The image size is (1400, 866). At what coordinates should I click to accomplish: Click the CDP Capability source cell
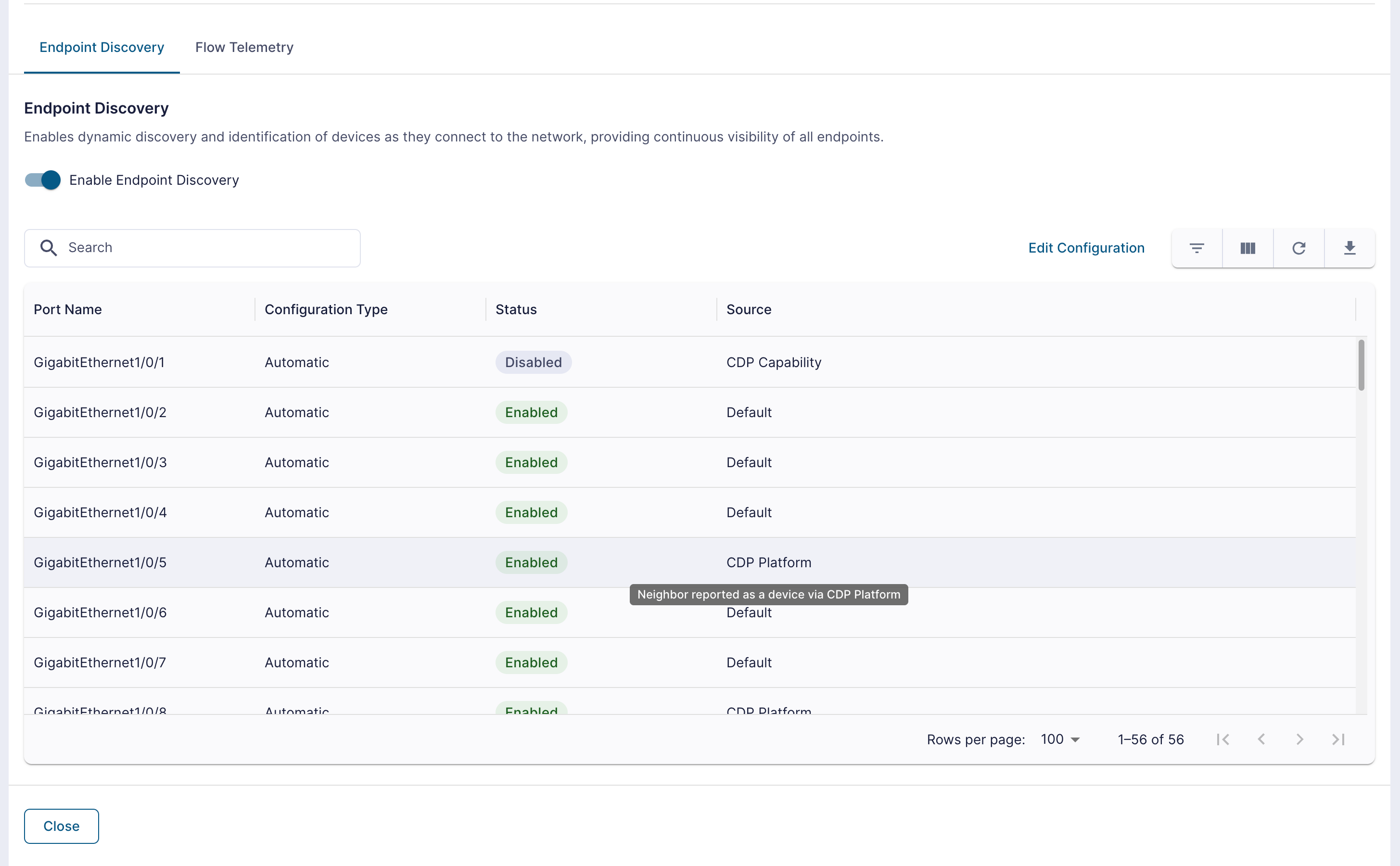(774, 362)
